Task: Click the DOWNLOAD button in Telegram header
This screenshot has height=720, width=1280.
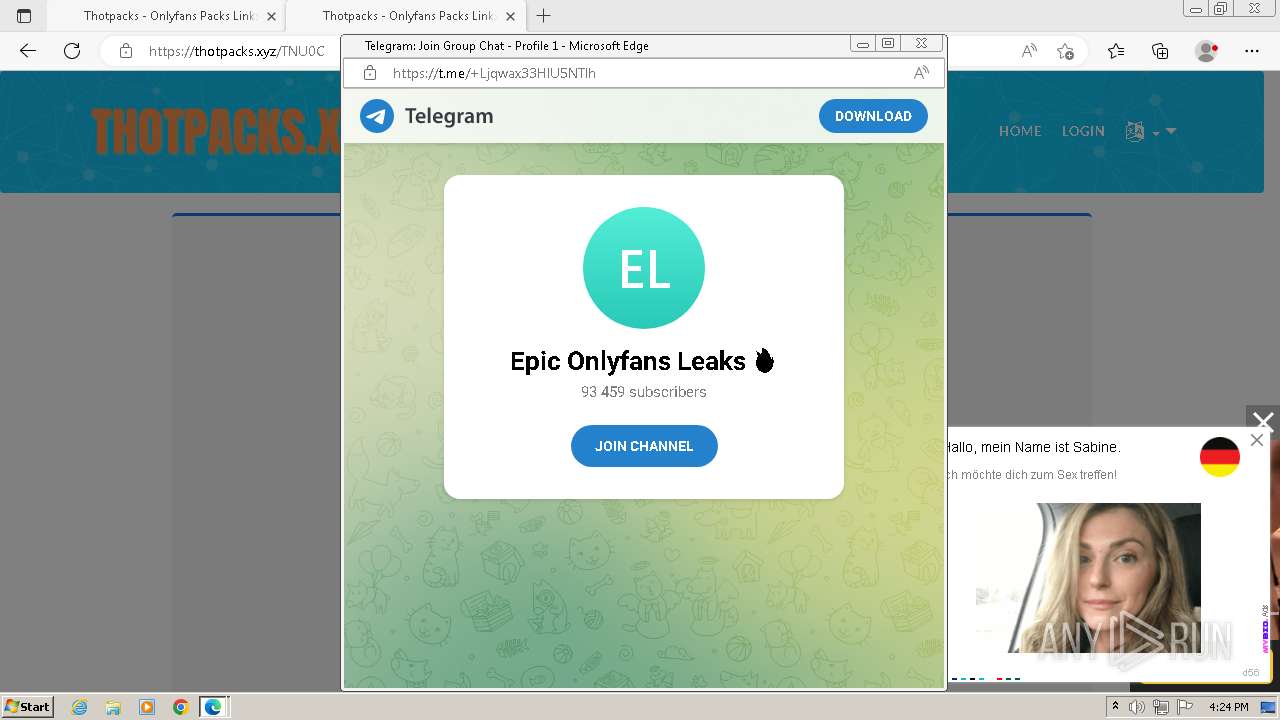Action: tap(873, 116)
